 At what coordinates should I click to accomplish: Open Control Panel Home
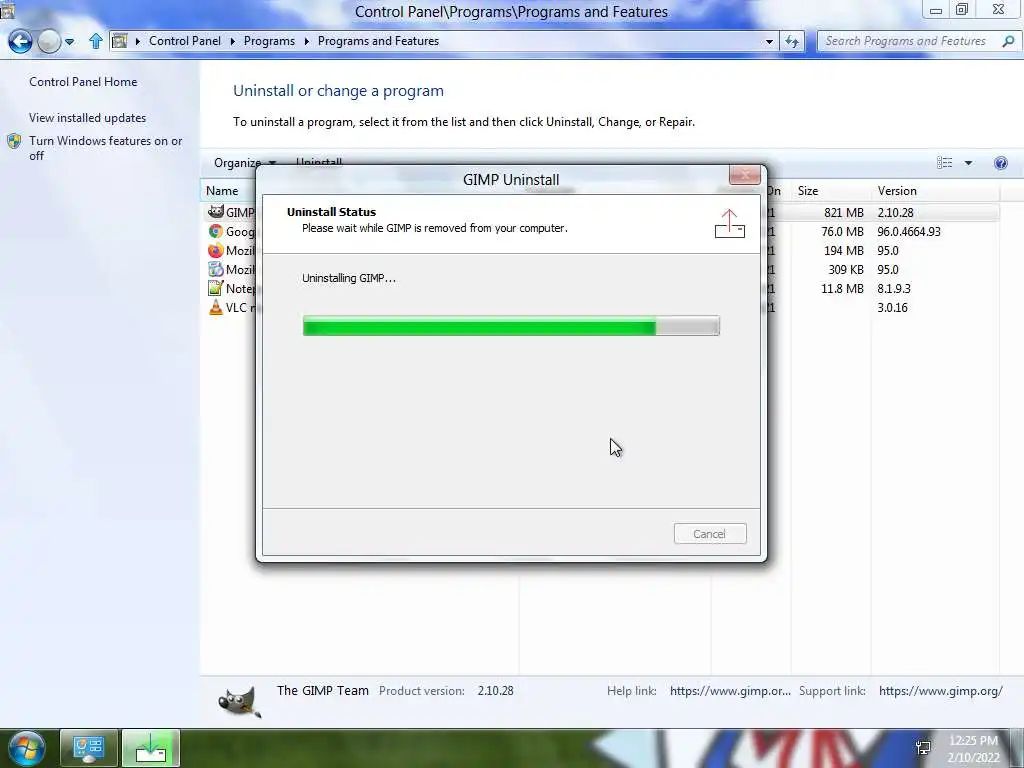point(83,82)
